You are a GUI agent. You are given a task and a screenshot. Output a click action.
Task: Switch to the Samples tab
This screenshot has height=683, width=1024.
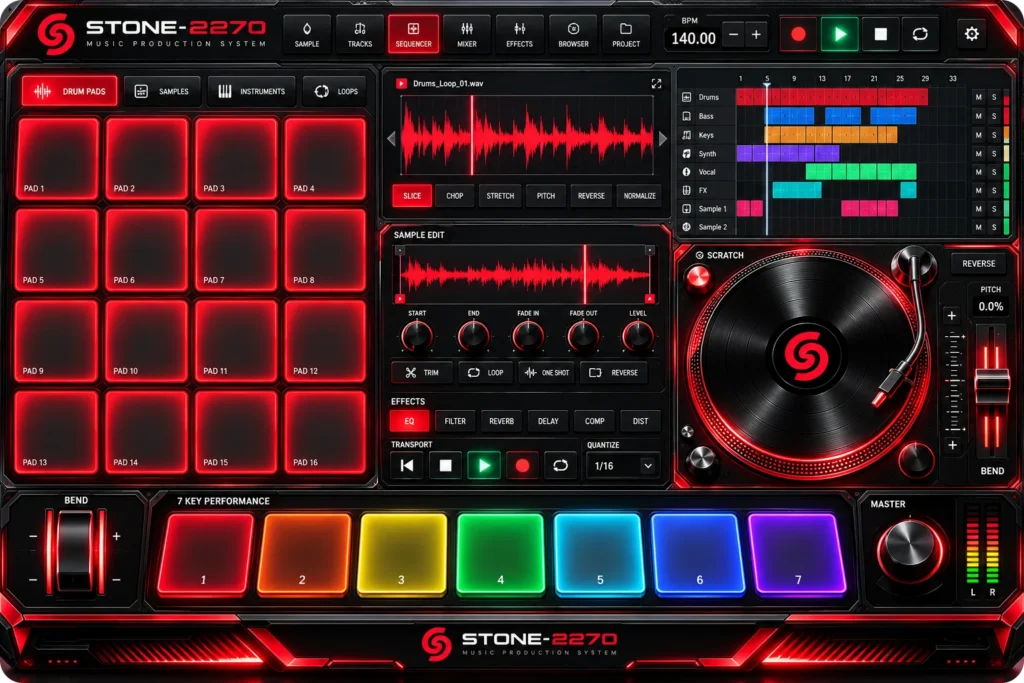tap(161, 91)
